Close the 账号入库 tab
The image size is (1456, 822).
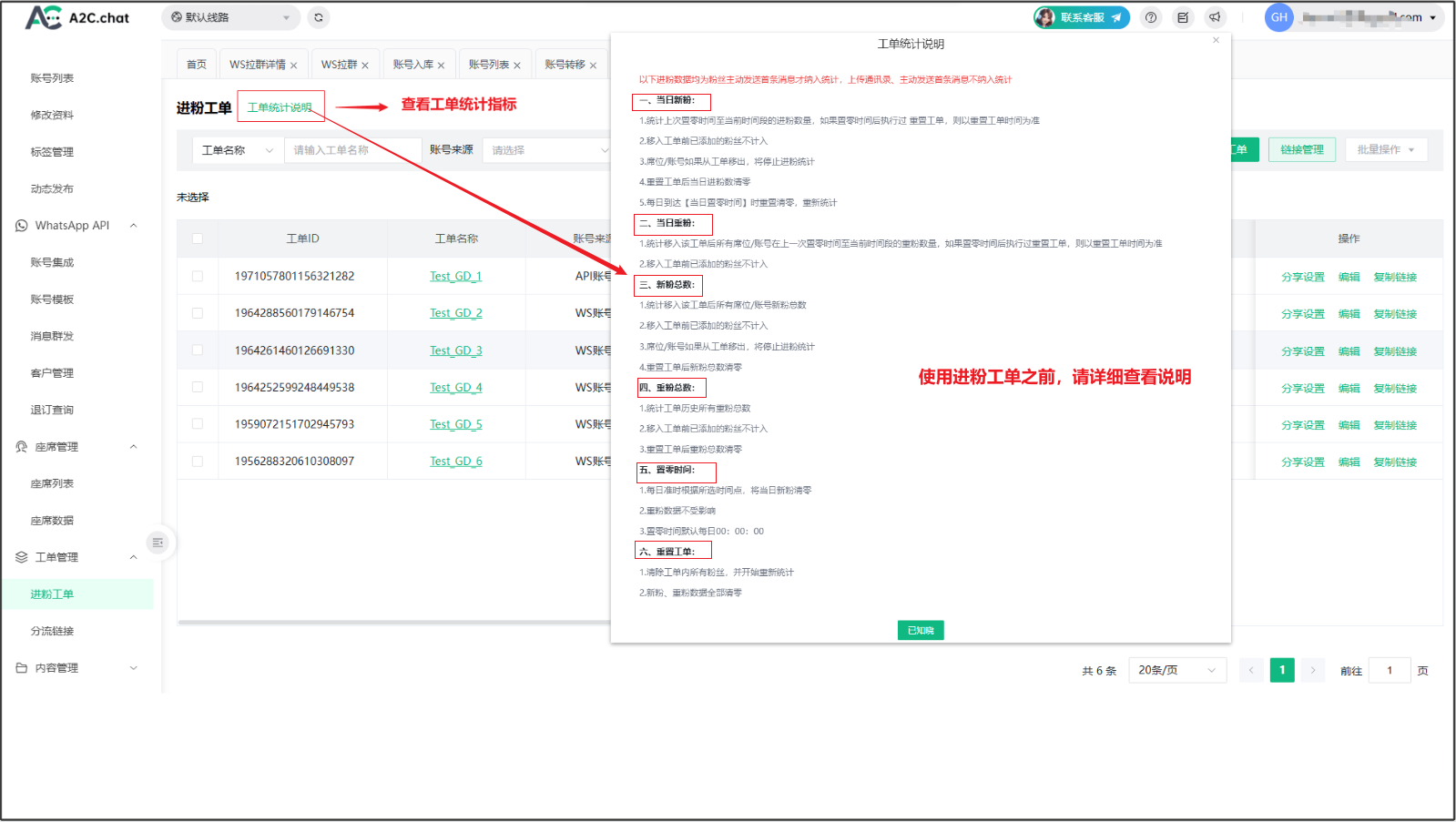tap(442, 66)
